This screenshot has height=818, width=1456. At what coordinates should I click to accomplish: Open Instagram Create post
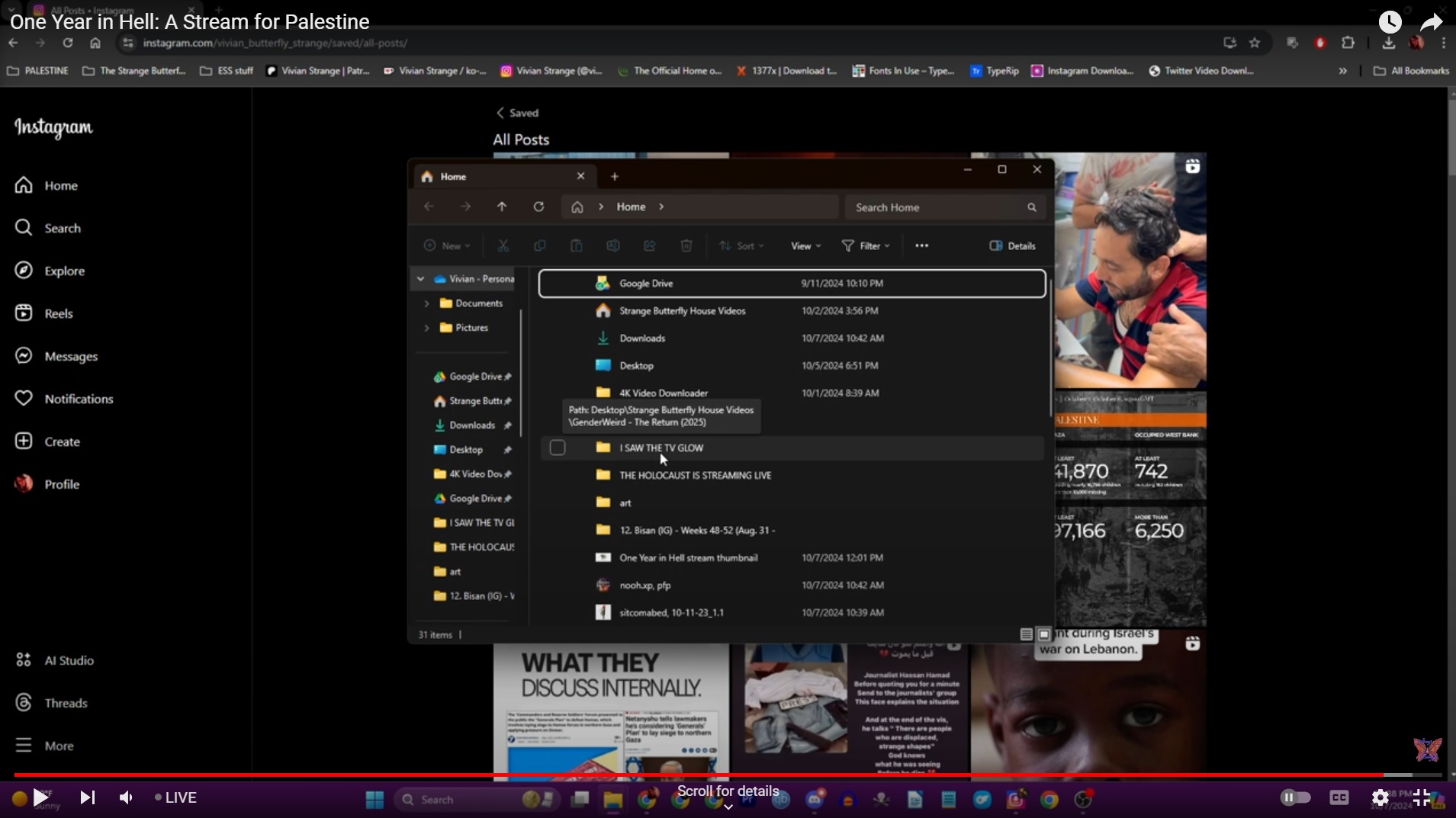[x=47, y=441]
